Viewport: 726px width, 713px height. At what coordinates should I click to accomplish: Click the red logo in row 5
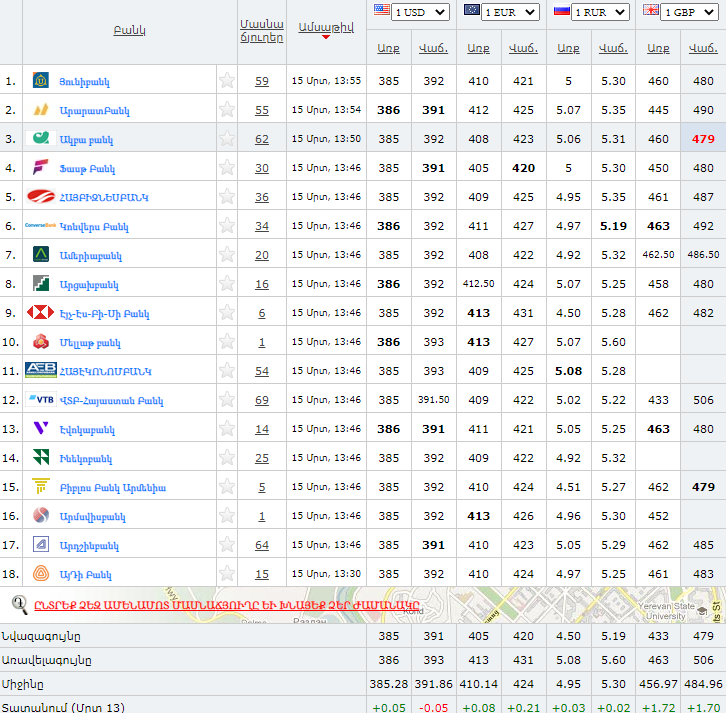click(x=41, y=196)
